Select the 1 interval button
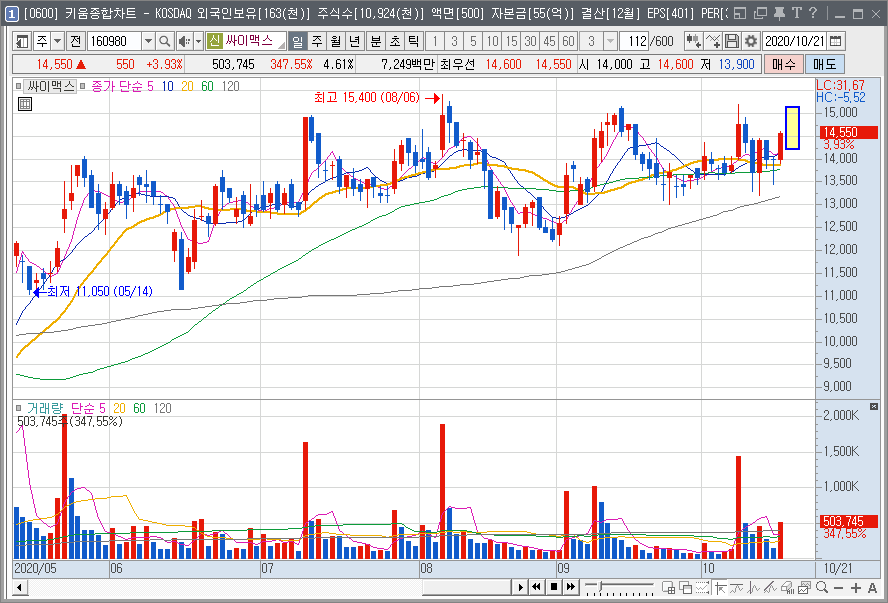 pos(435,41)
